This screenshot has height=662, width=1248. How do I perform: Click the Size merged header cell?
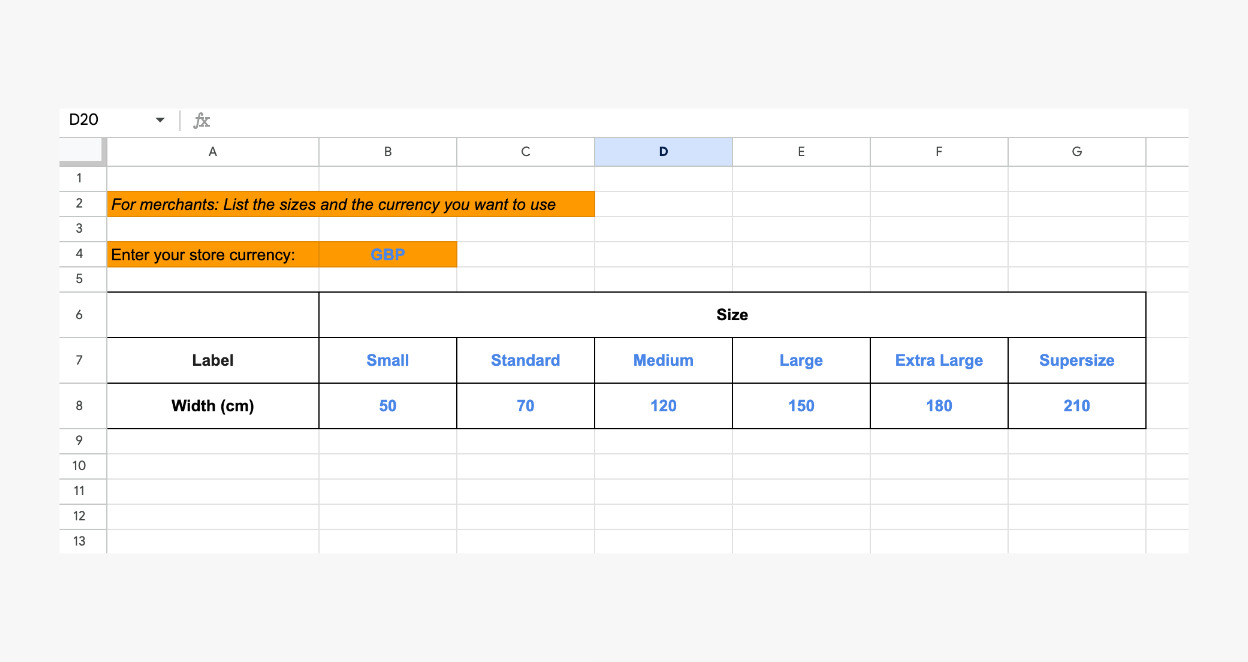(732, 315)
